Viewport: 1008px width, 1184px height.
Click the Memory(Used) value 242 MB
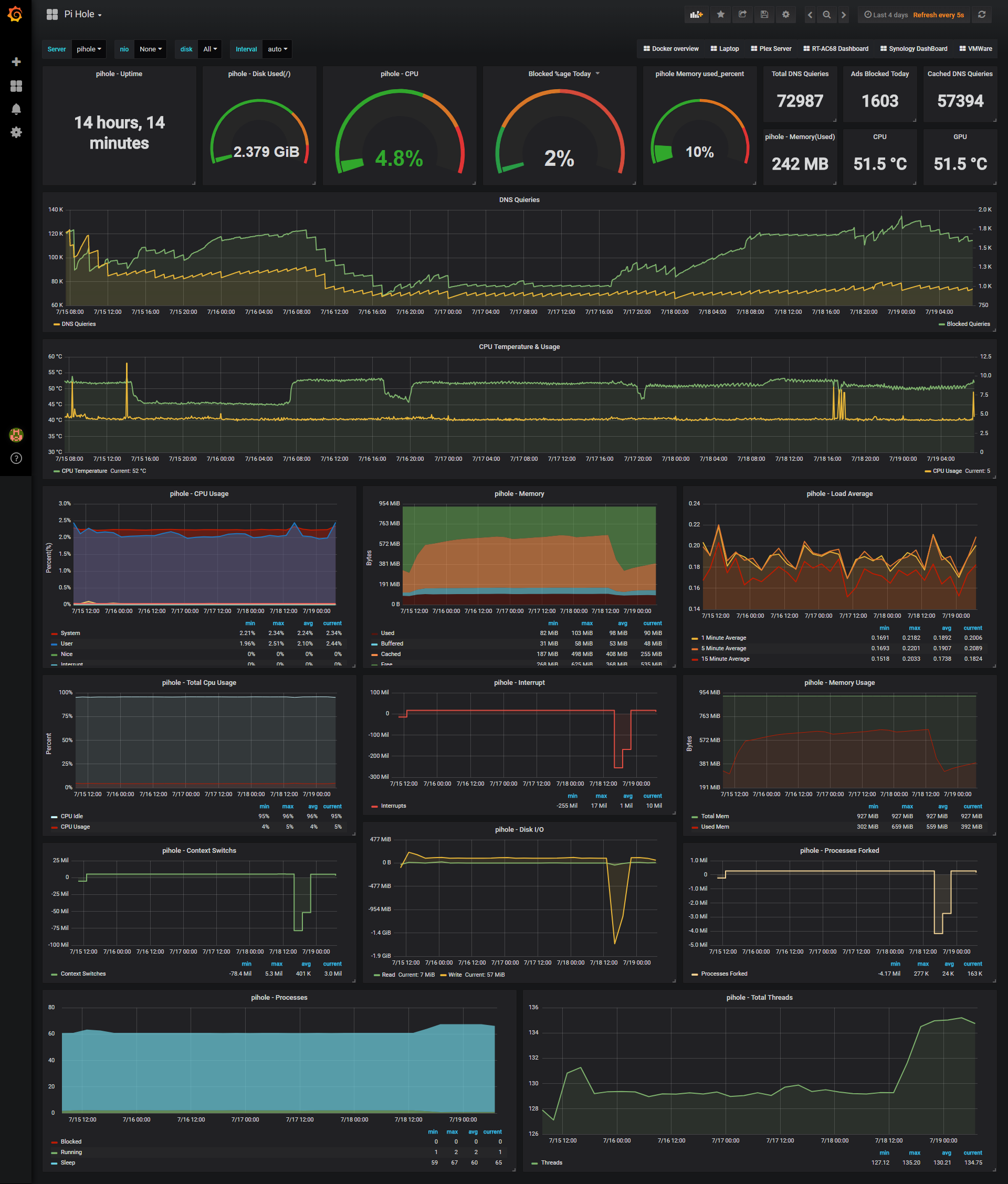(x=800, y=164)
